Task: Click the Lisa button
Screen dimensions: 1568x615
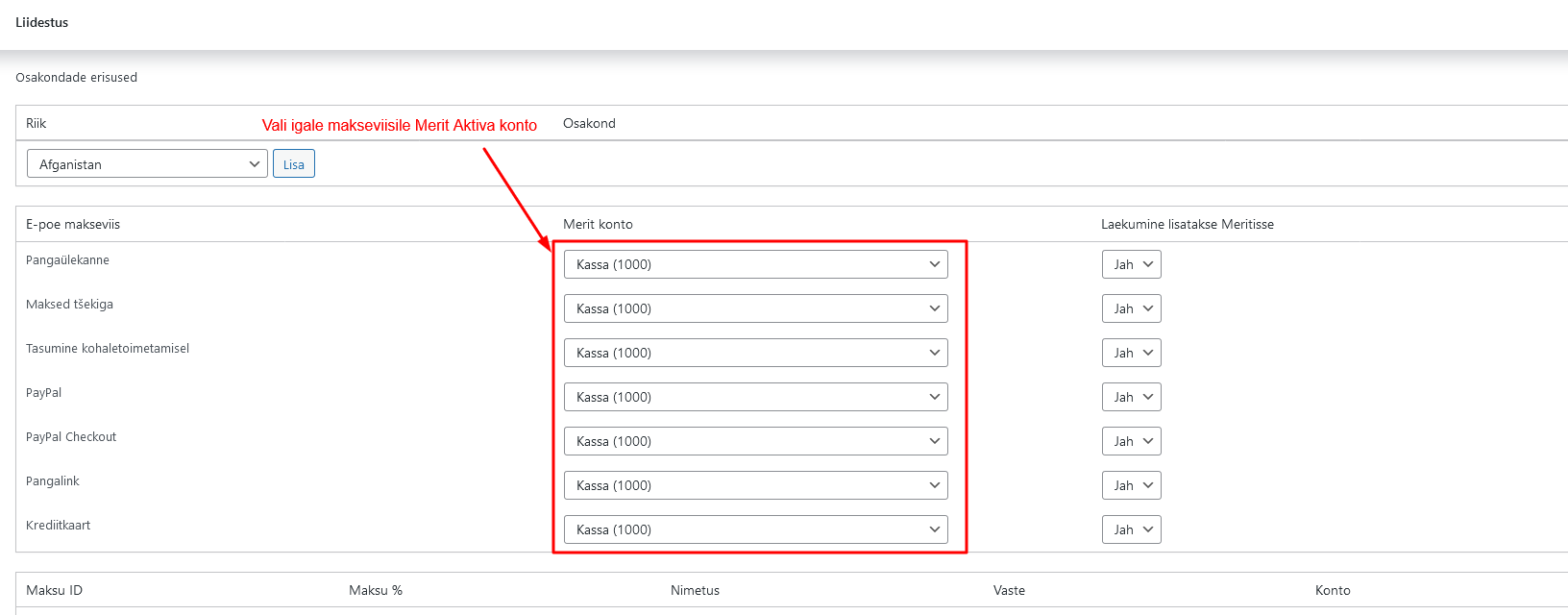Action: 293,164
